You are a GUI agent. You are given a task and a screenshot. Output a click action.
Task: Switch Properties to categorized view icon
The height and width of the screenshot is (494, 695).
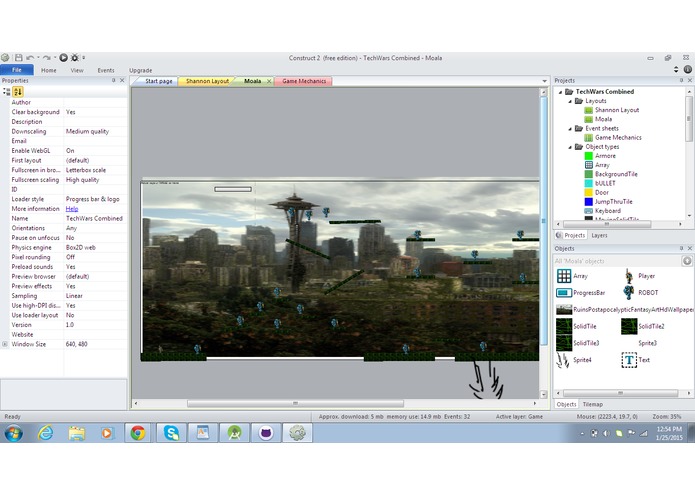point(7,92)
